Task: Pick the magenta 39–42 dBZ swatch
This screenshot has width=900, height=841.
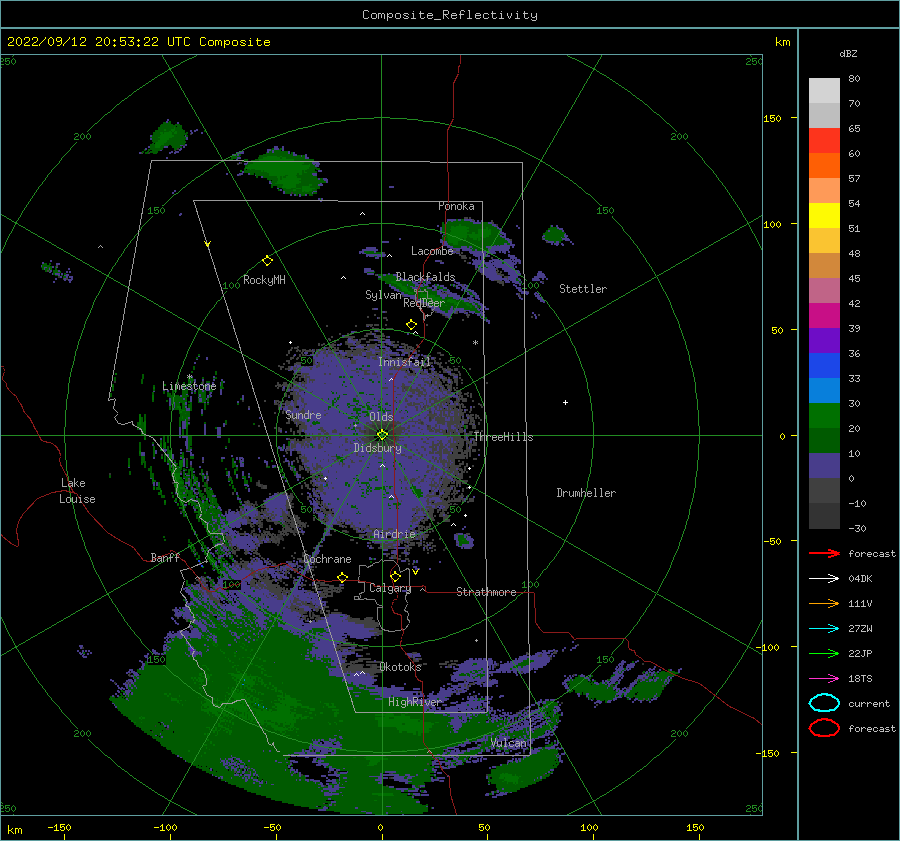Action: (824, 316)
